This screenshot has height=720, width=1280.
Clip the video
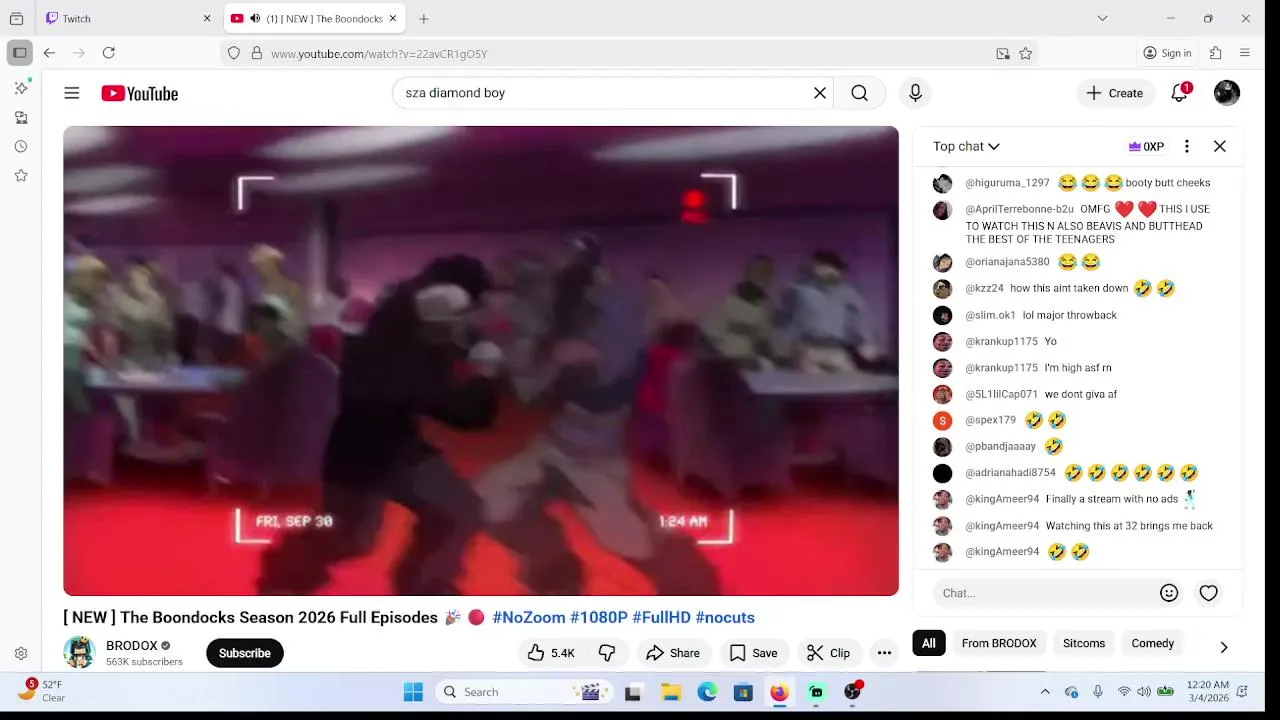coord(829,653)
